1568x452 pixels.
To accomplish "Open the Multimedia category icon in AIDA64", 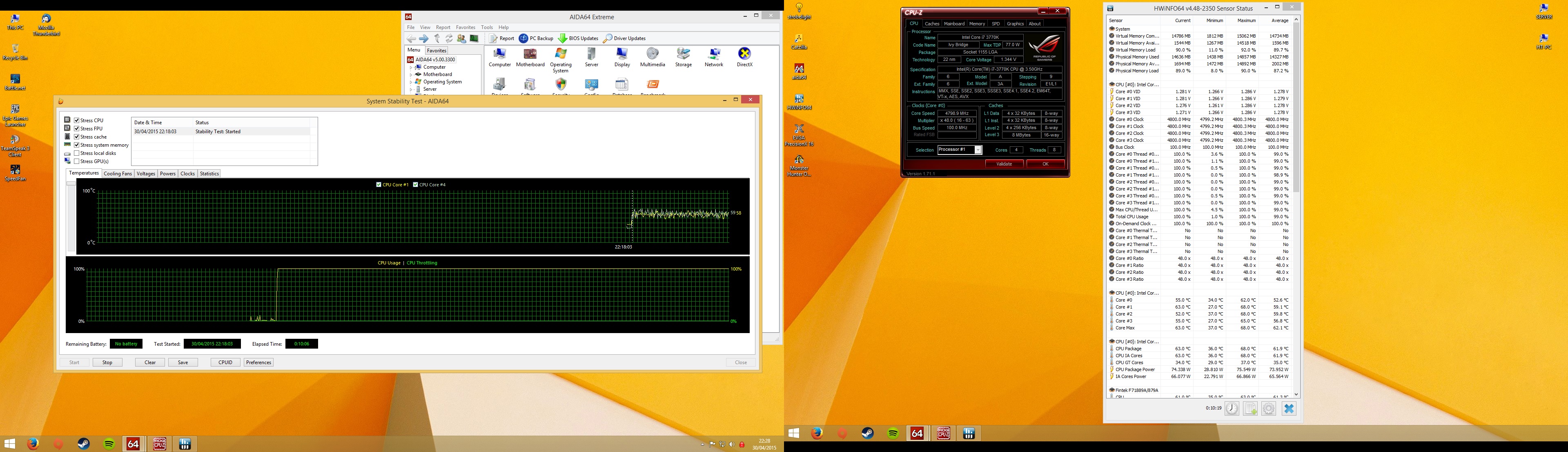I will (x=653, y=57).
